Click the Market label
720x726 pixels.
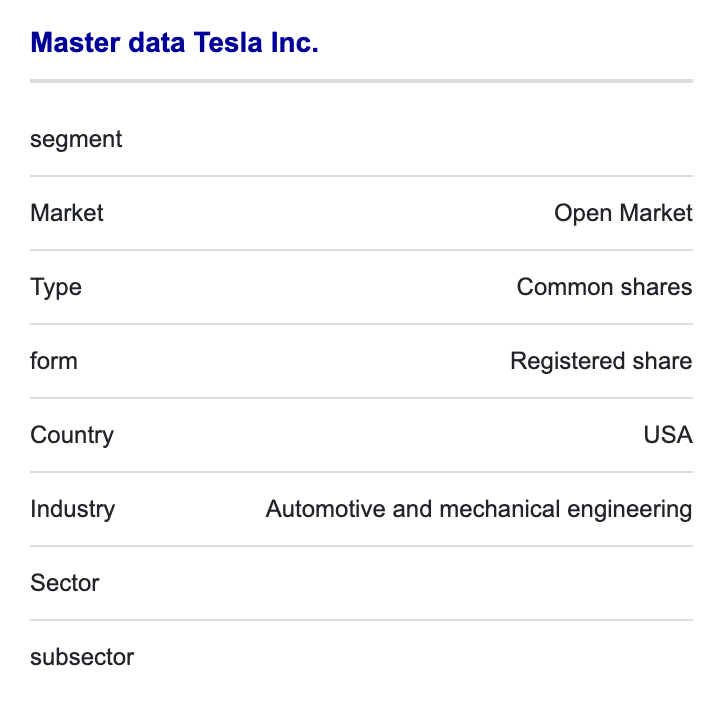coord(67,213)
